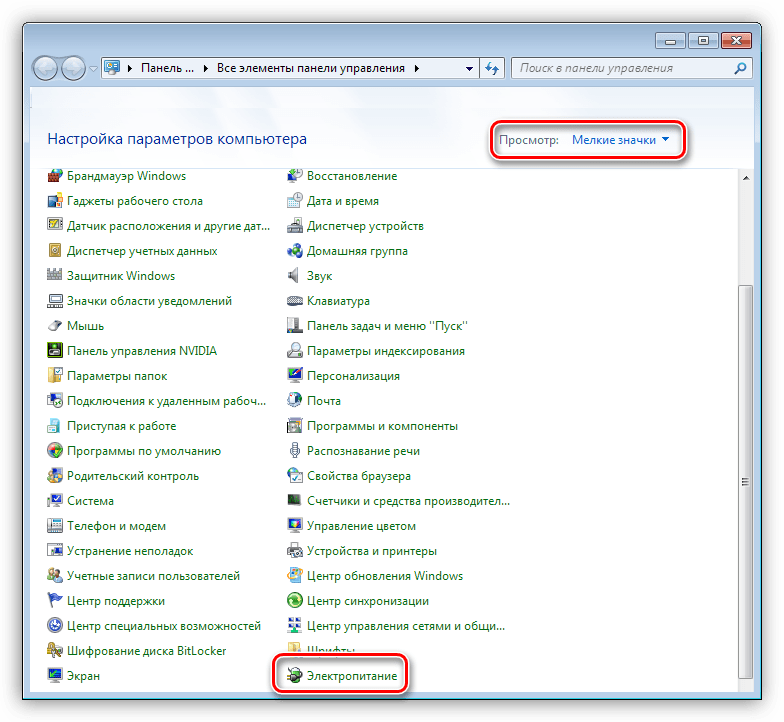Open the Приступая к работе link
The image size is (784, 722).
point(122,426)
